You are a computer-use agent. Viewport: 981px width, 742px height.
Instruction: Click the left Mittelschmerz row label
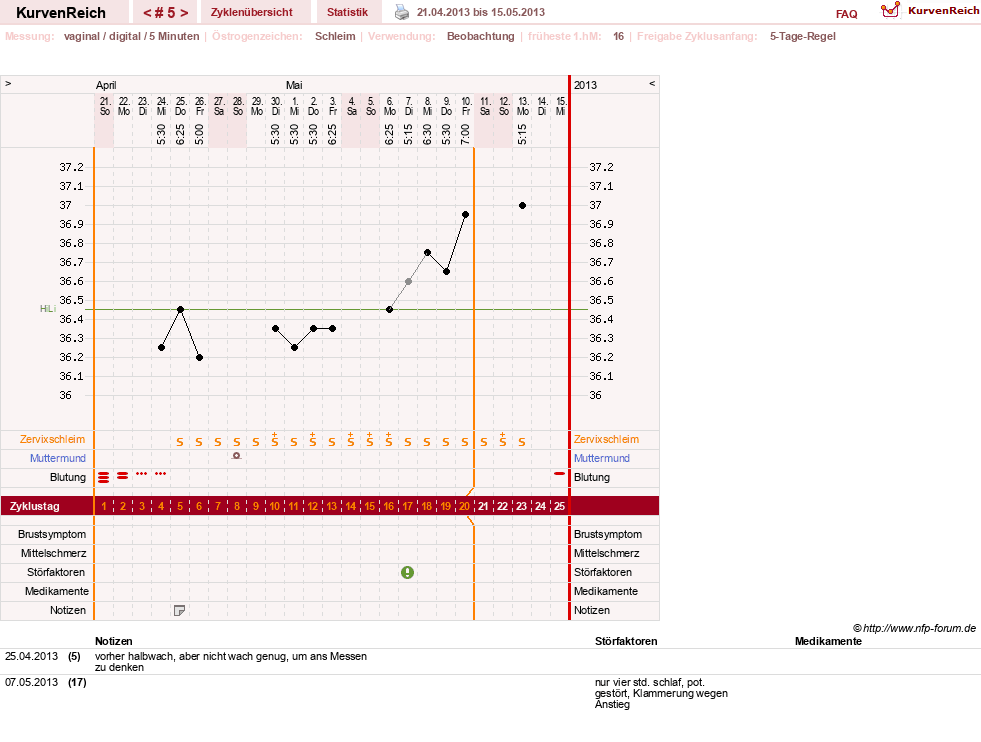53,554
